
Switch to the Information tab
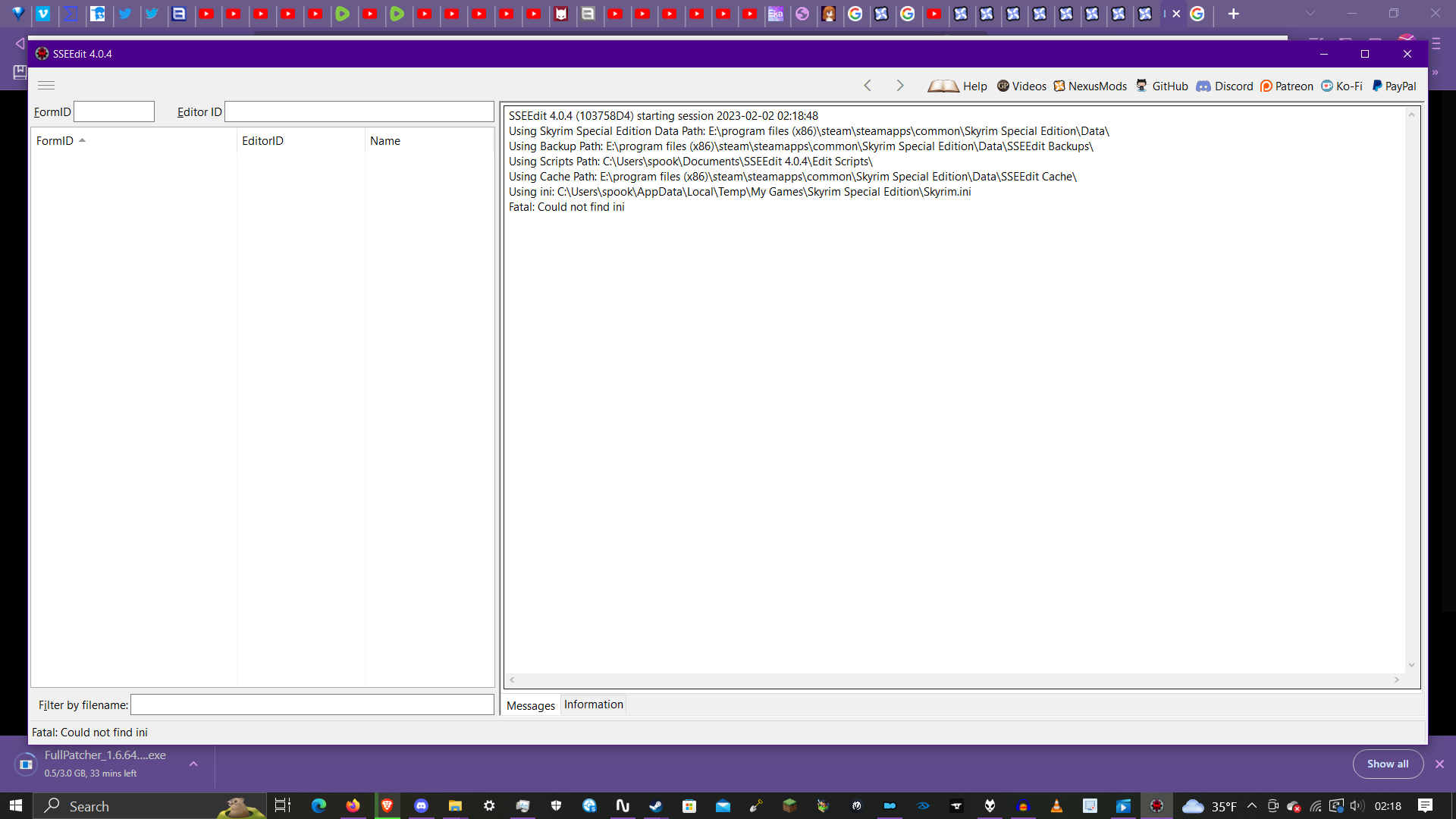coord(593,704)
